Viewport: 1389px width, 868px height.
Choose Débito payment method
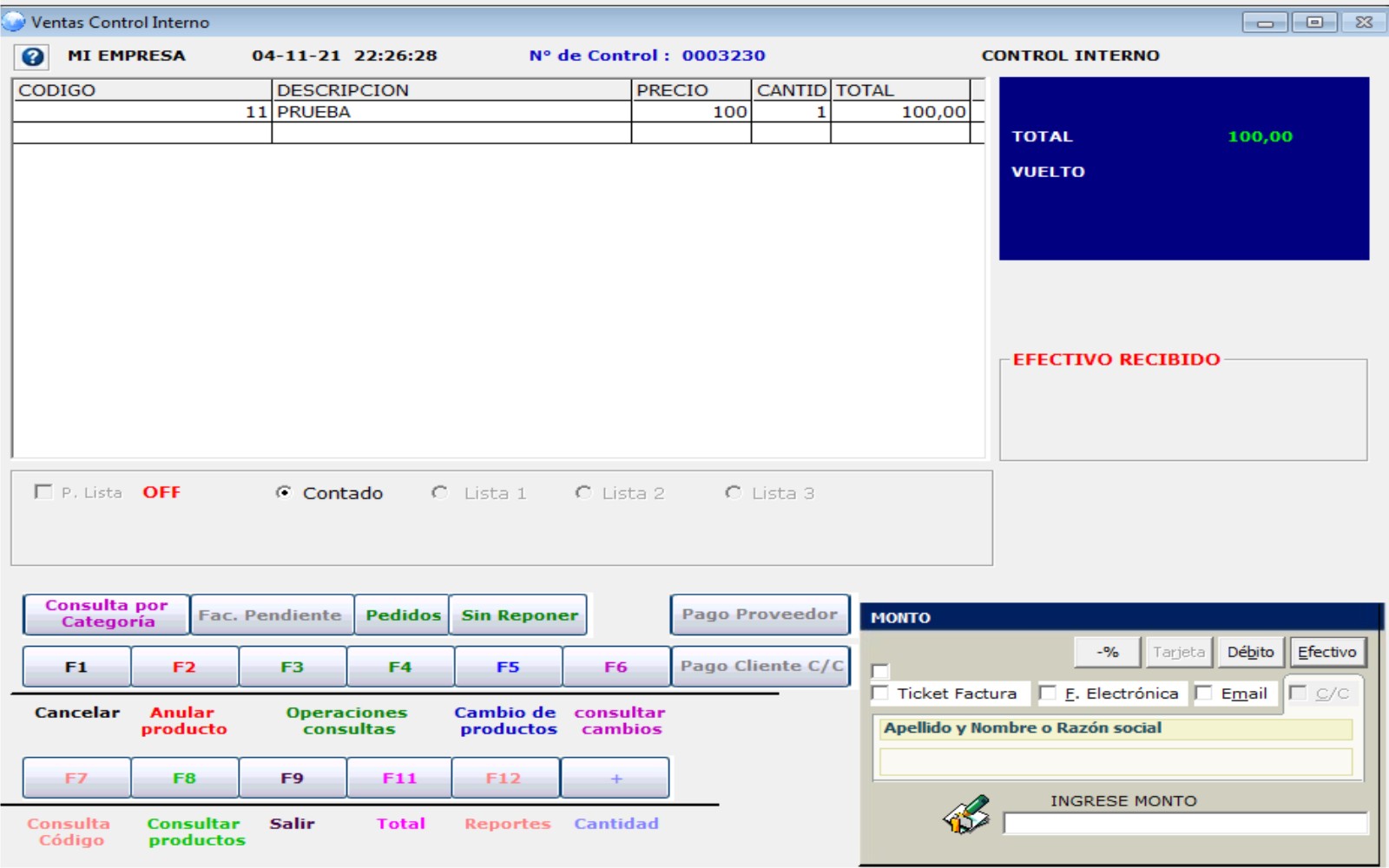pyautogui.click(x=1250, y=652)
